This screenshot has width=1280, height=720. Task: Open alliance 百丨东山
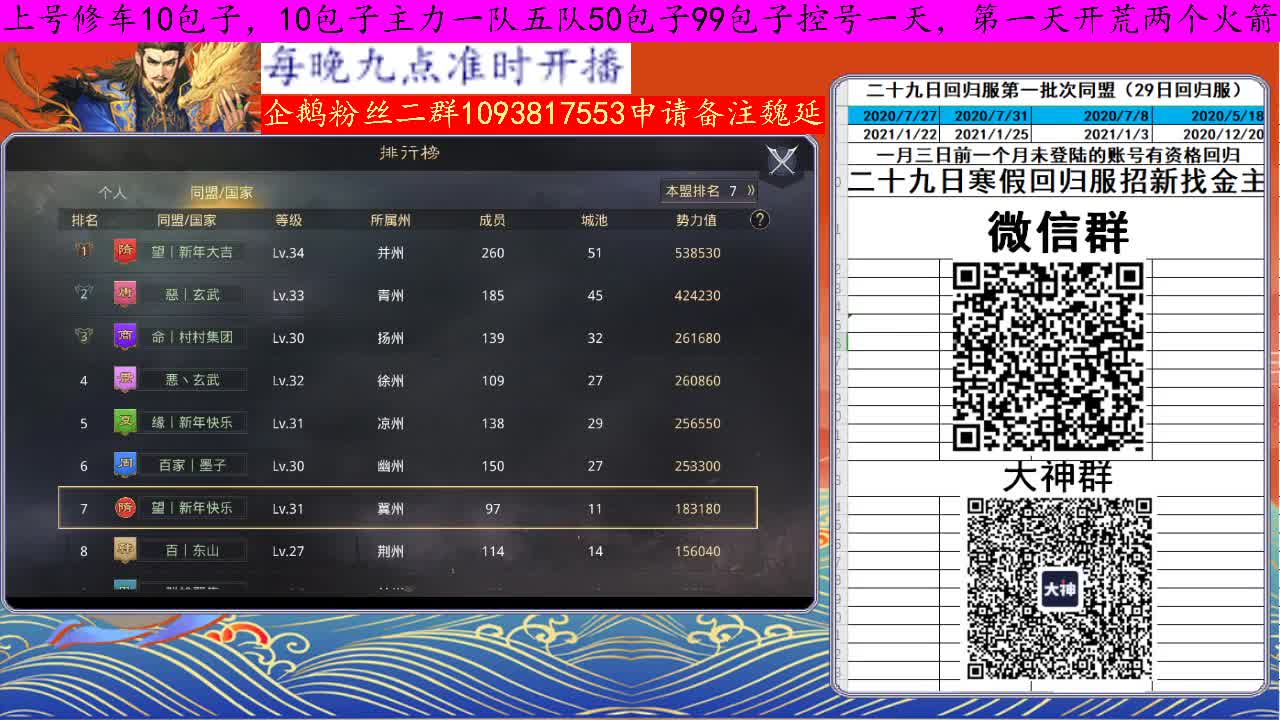(x=192, y=550)
